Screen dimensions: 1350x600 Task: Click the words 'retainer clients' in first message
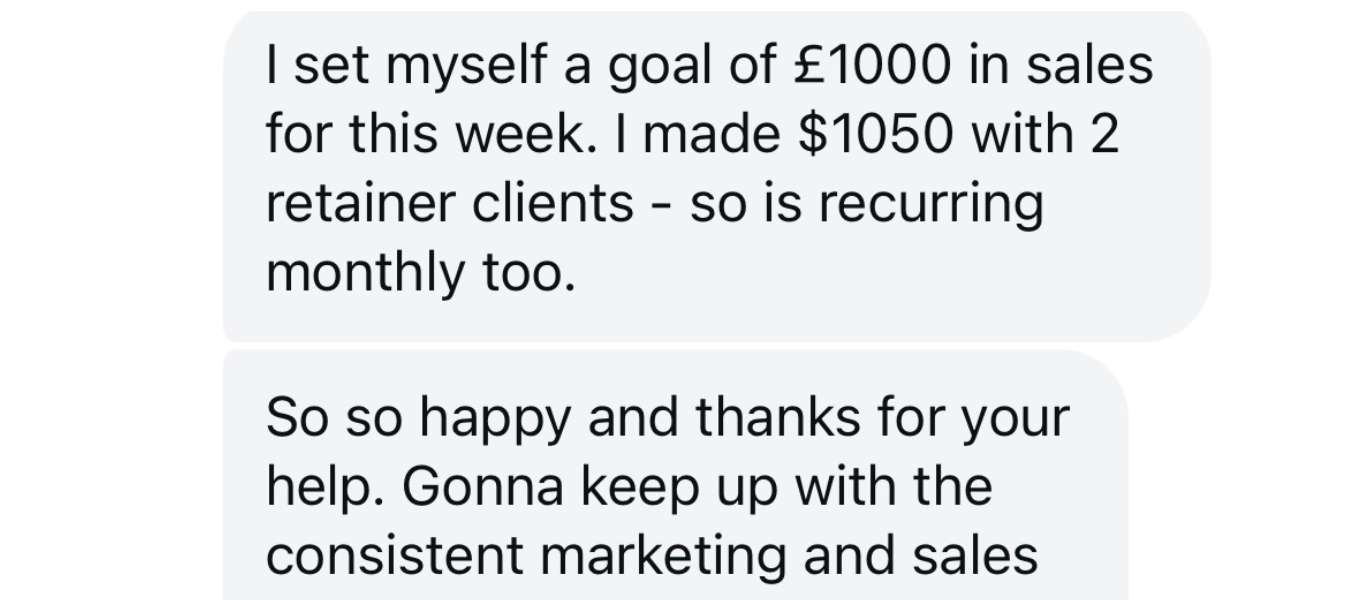click(x=450, y=203)
